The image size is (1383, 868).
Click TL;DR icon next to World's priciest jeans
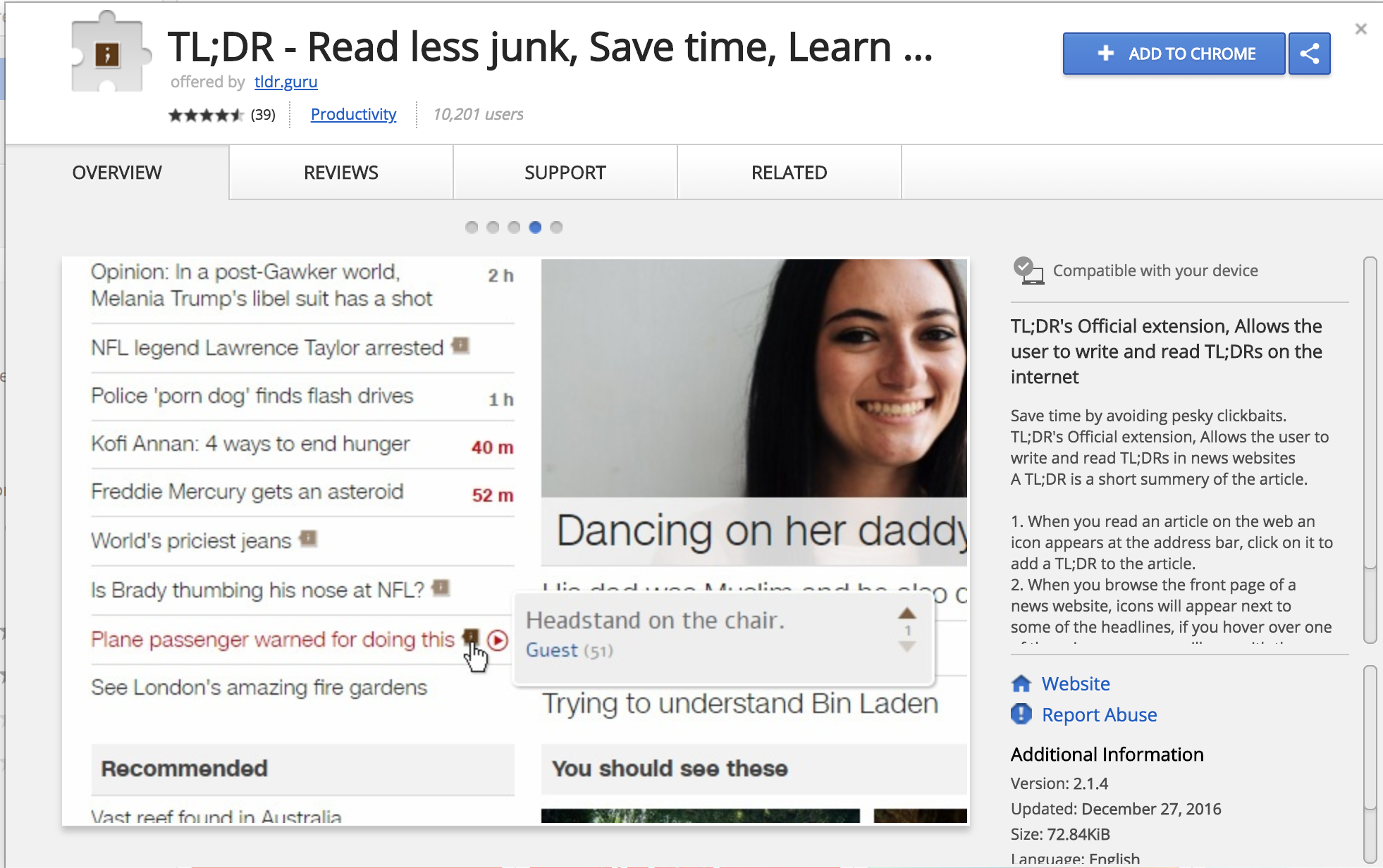point(308,539)
